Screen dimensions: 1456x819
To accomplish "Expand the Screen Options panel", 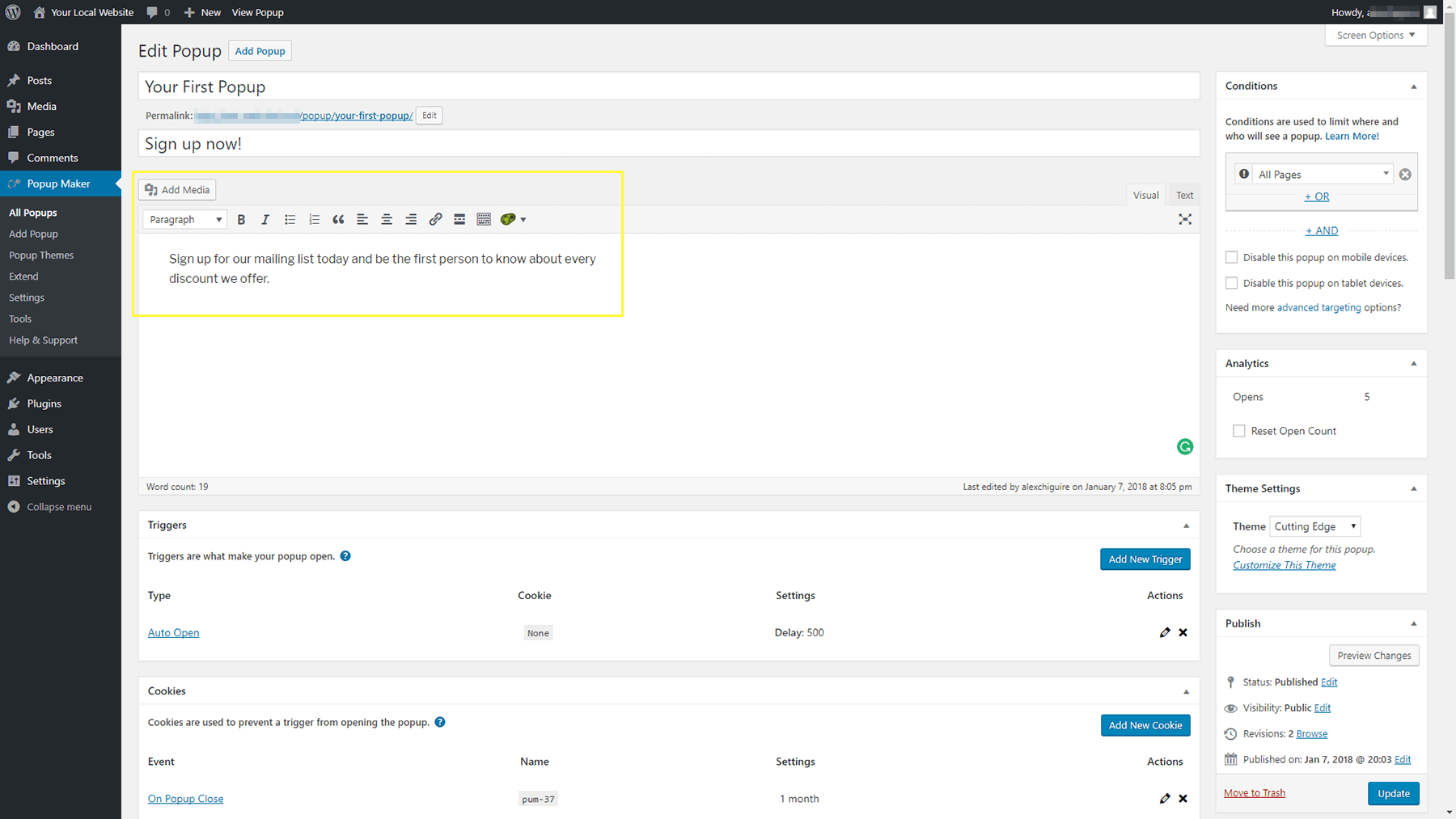I will click(x=1375, y=36).
